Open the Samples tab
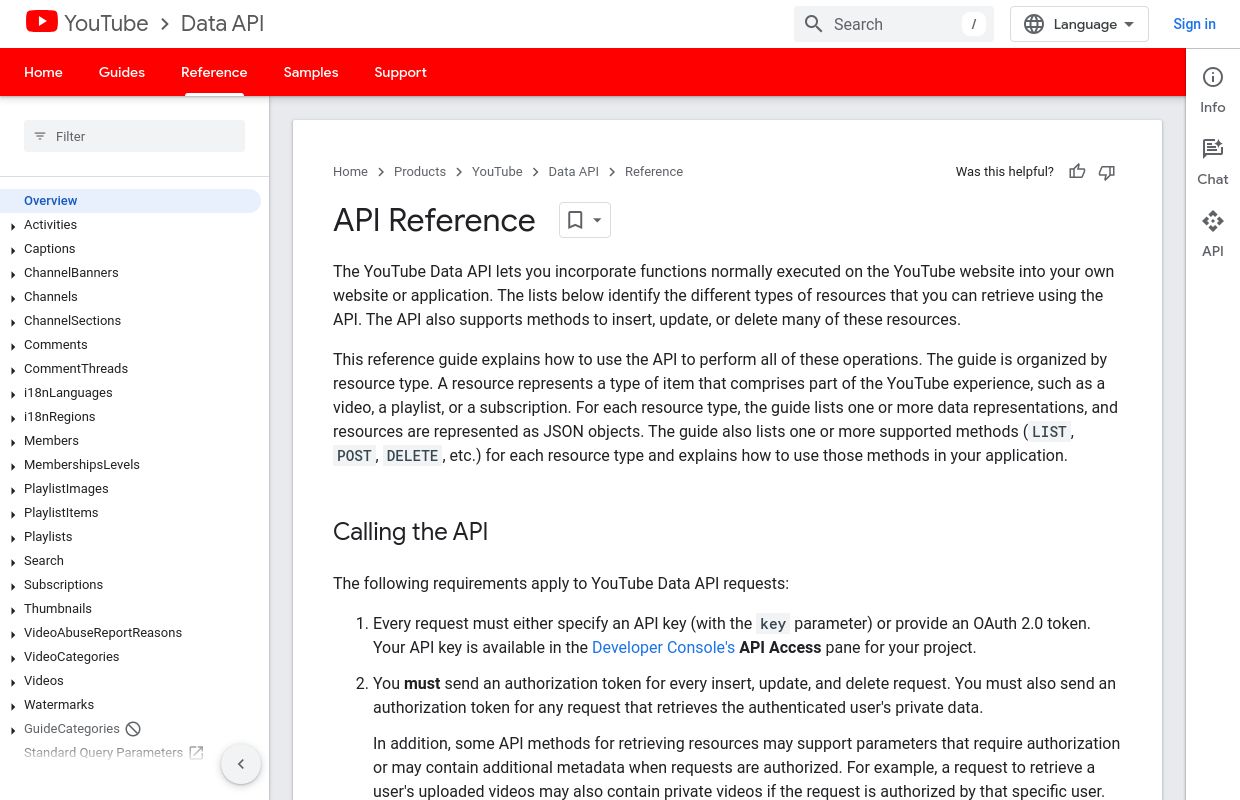The image size is (1240, 800). tap(311, 72)
